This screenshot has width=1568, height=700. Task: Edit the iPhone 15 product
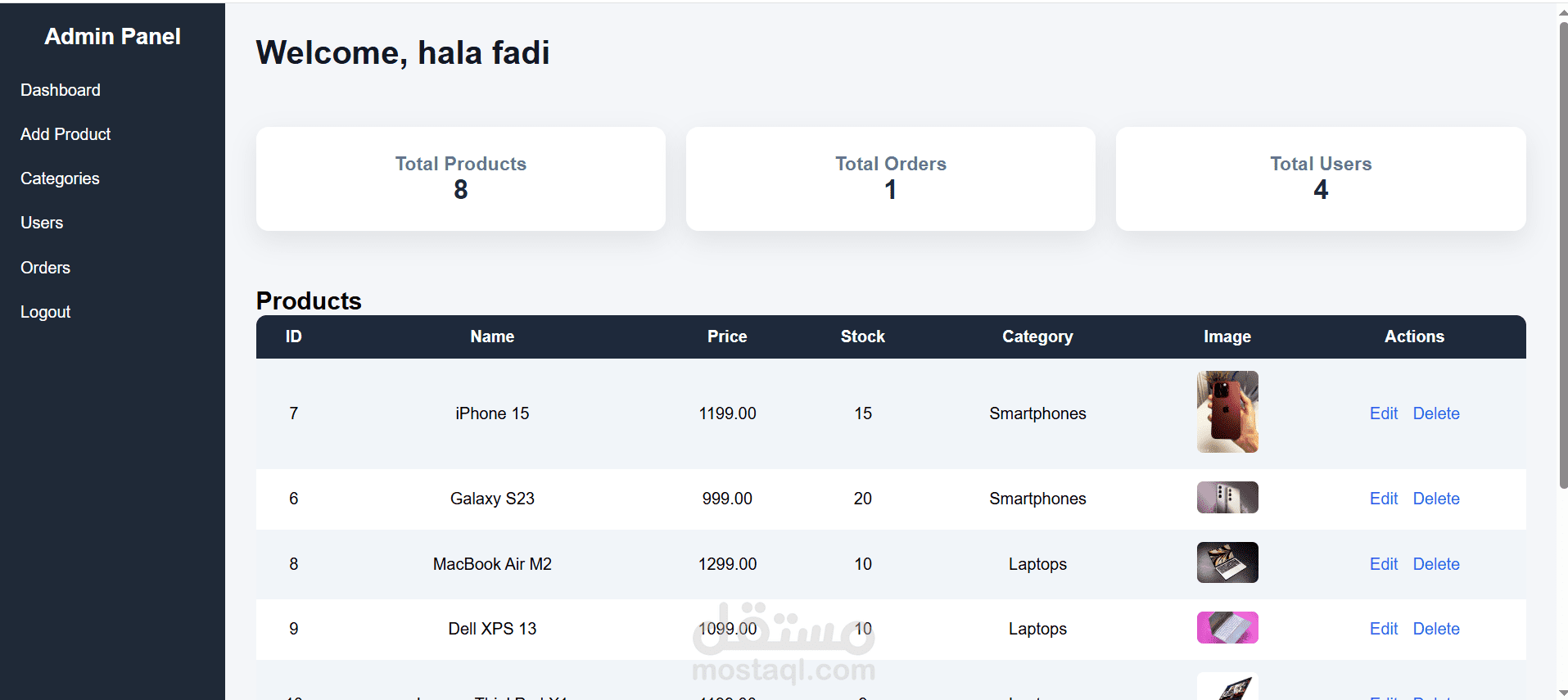[1383, 413]
